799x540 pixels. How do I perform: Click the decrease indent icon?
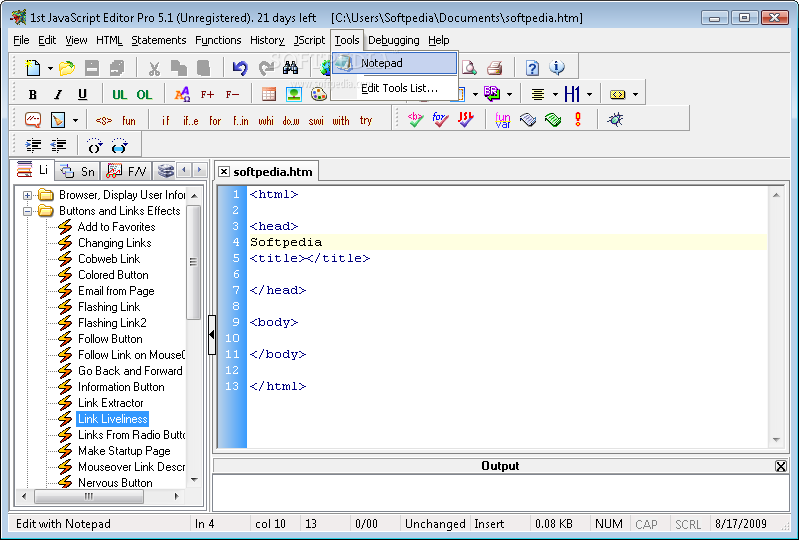pos(58,146)
